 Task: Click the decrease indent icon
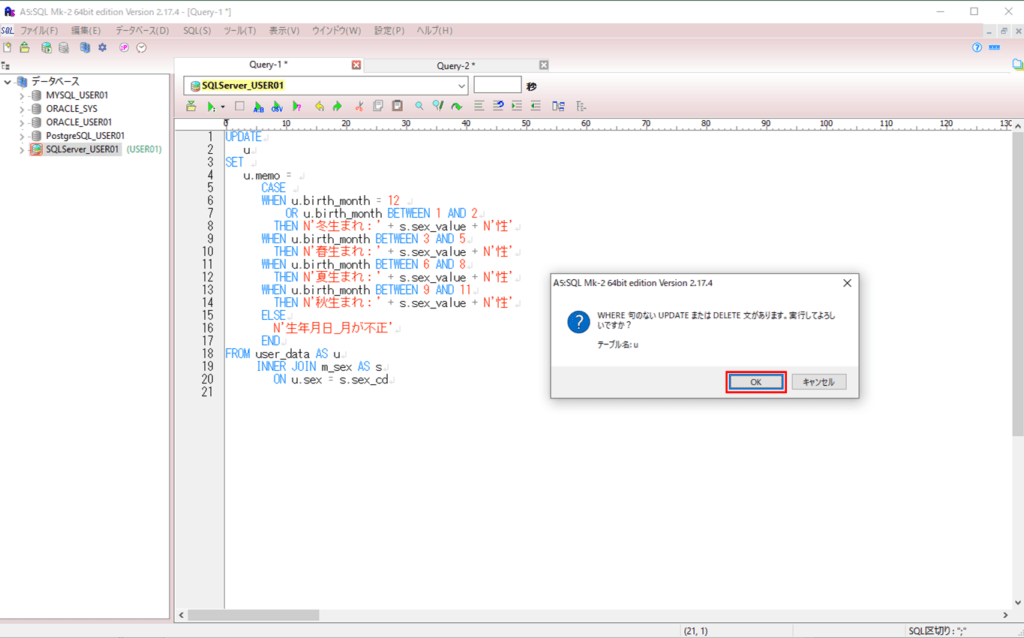[x=536, y=106]
